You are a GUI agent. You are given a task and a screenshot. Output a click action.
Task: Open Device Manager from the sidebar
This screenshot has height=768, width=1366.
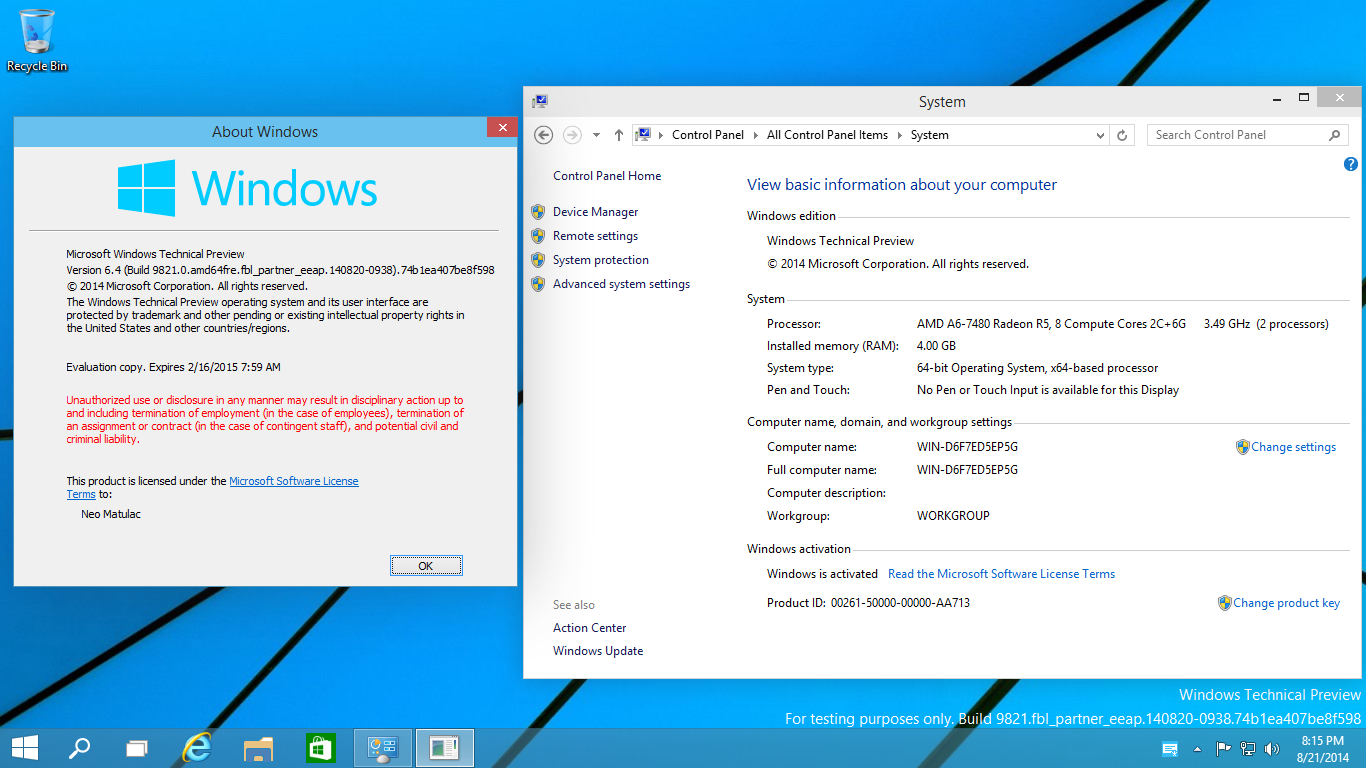(x=596, y=212)
